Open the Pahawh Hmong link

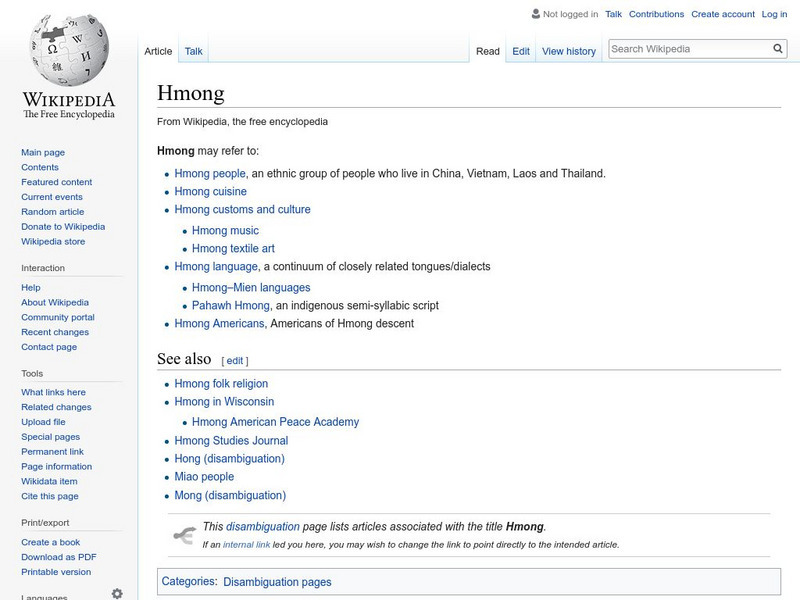[x=231, y=306]
